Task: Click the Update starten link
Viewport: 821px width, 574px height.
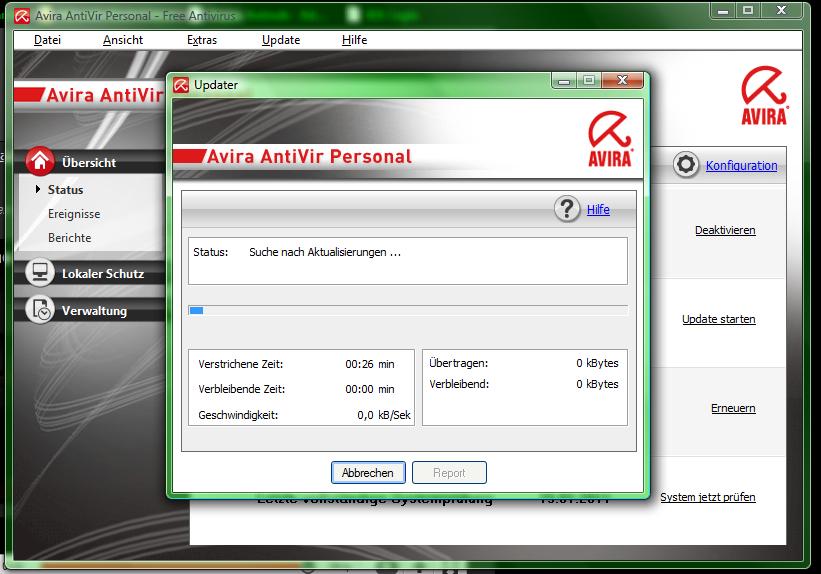Action: (718, 319)
